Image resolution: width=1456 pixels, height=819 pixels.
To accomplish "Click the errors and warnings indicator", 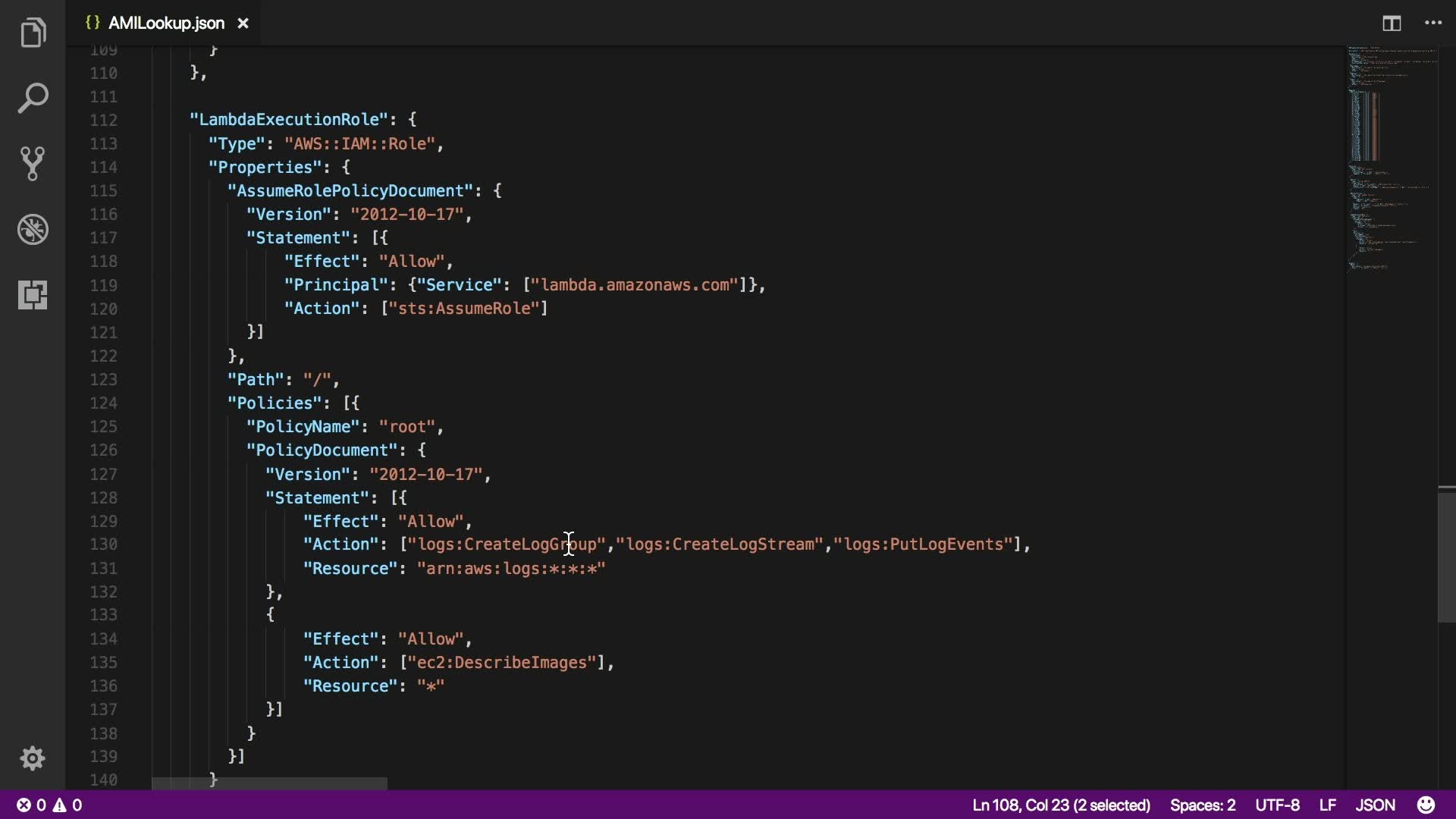I will 49,805.
